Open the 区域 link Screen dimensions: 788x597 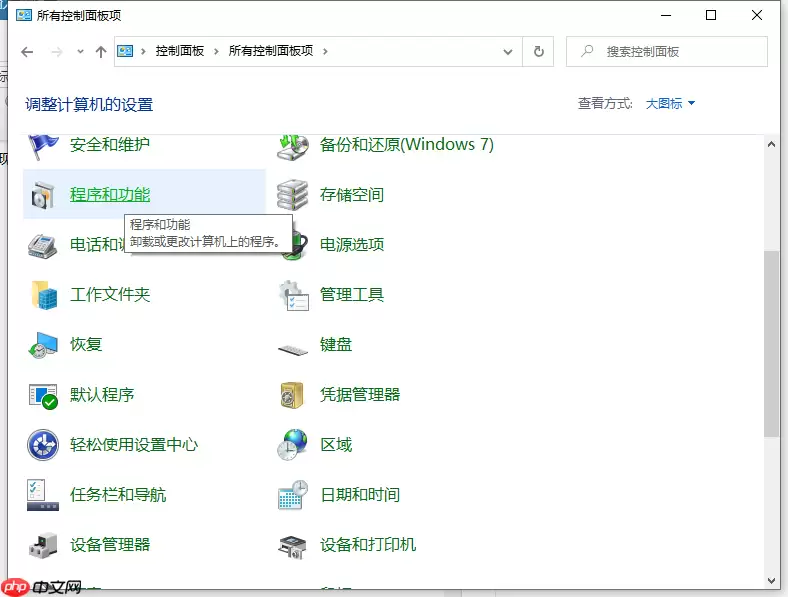(336, 445)
